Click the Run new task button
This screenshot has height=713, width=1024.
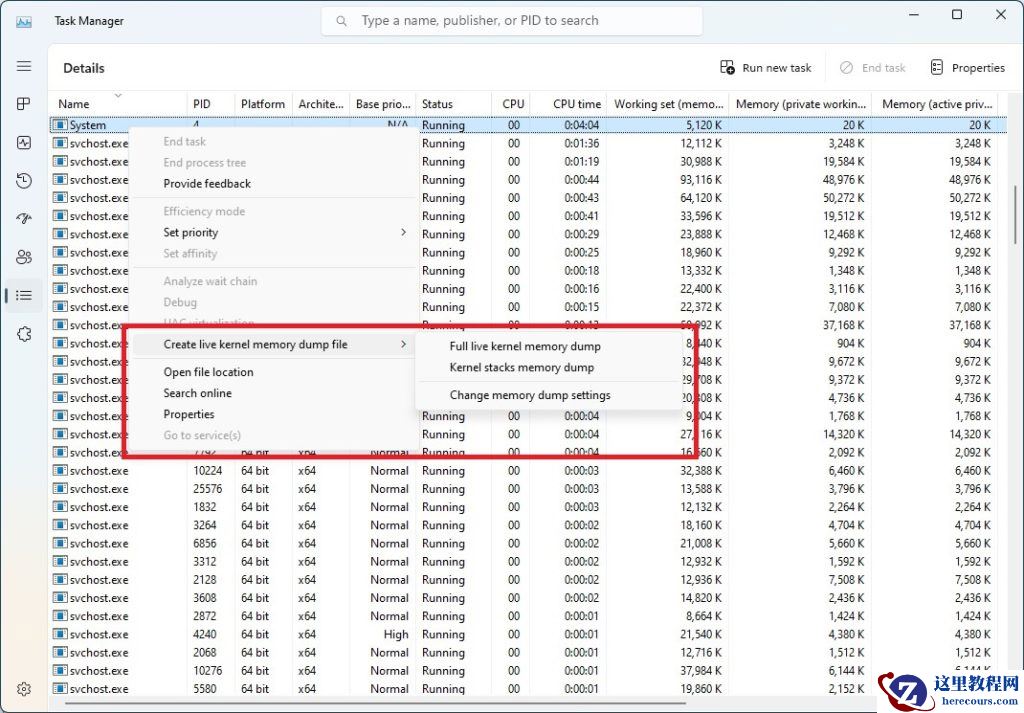click(765, 67)
